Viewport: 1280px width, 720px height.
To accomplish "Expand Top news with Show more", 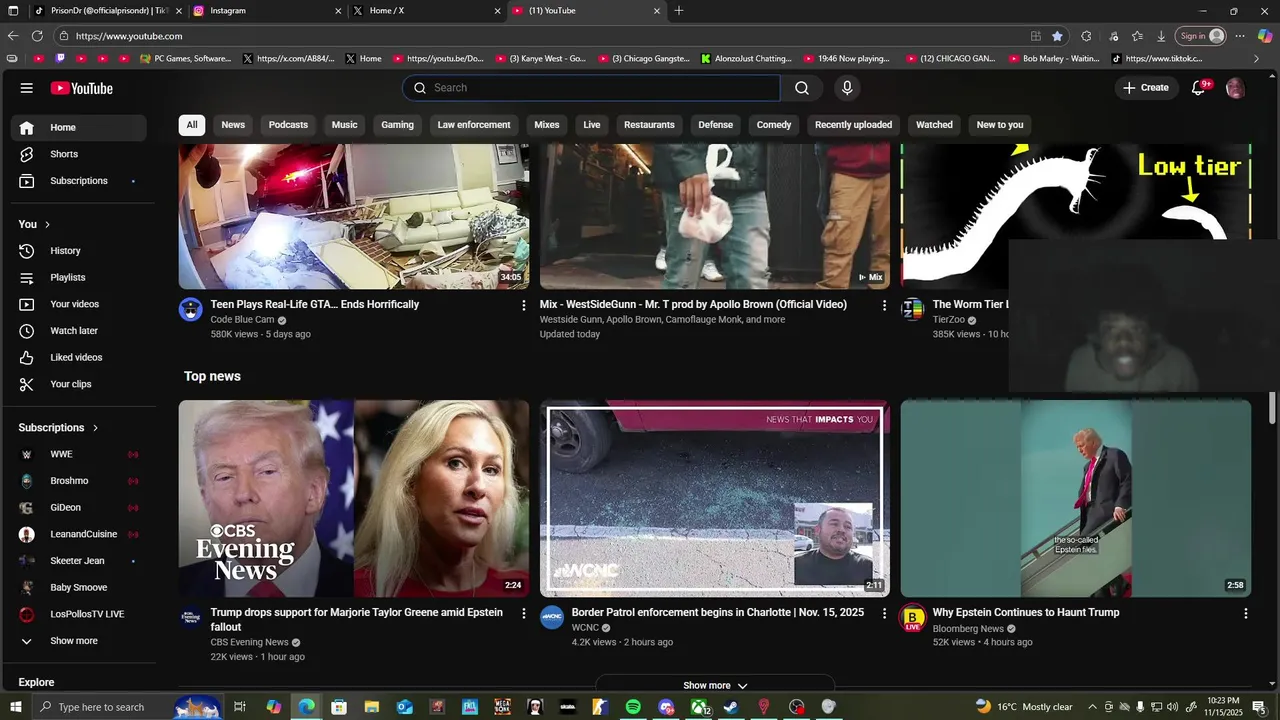I will click(x=715, y=686).
